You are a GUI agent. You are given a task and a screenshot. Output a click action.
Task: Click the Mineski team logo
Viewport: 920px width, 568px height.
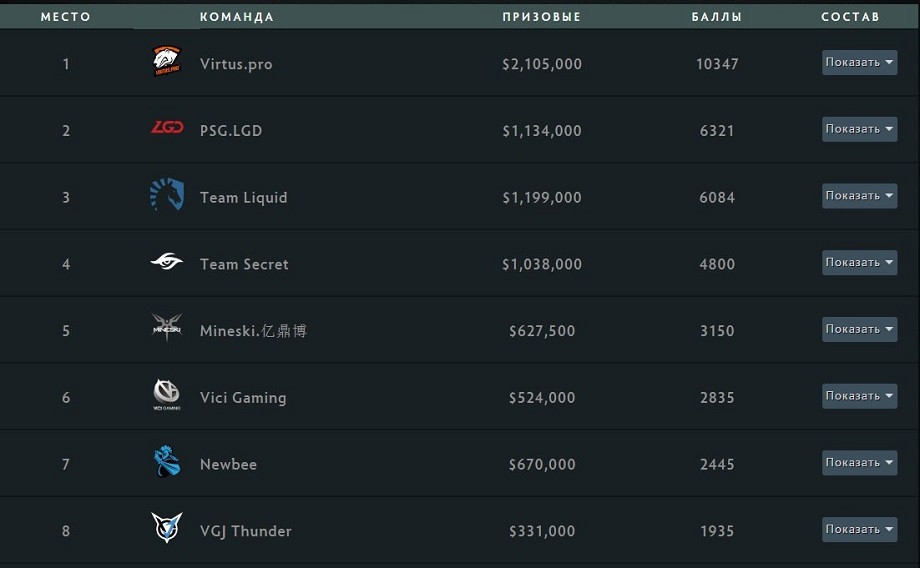167,328
